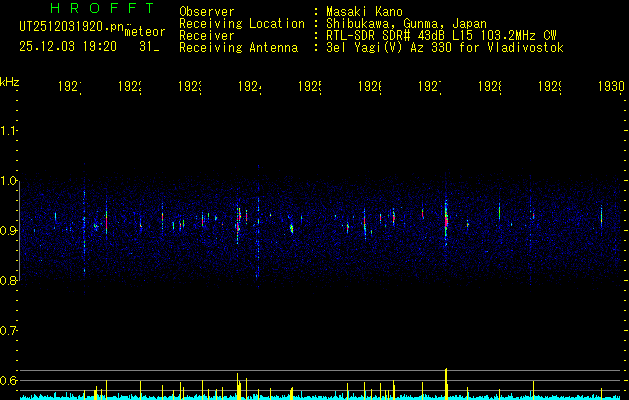Click the 1930 time axis marker
Viewport: 629px width, 400px height.
tap(611, 87)
